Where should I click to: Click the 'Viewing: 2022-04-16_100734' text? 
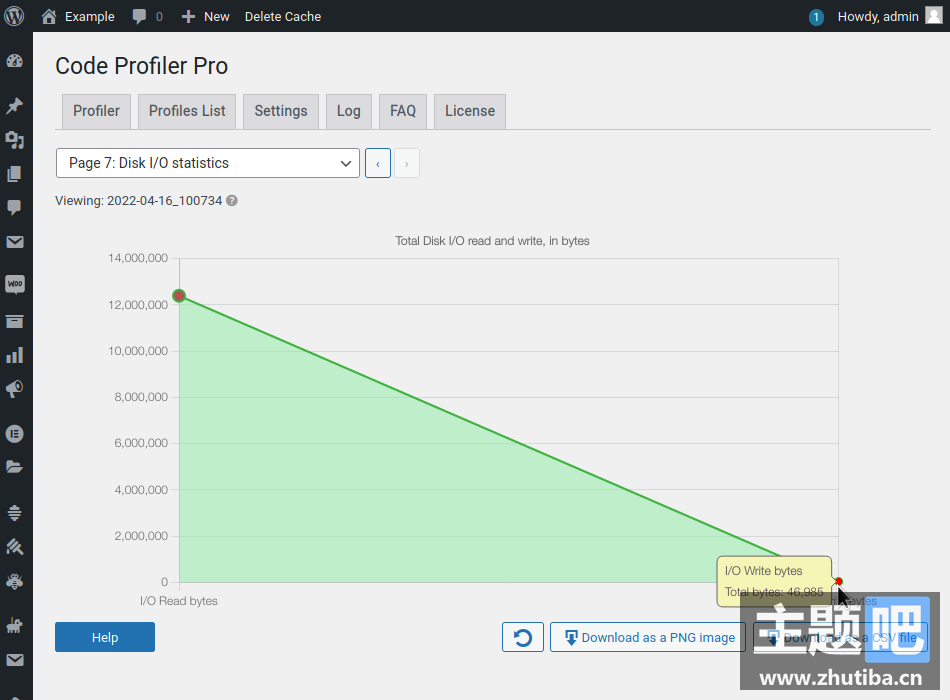[x=139, y=201]
